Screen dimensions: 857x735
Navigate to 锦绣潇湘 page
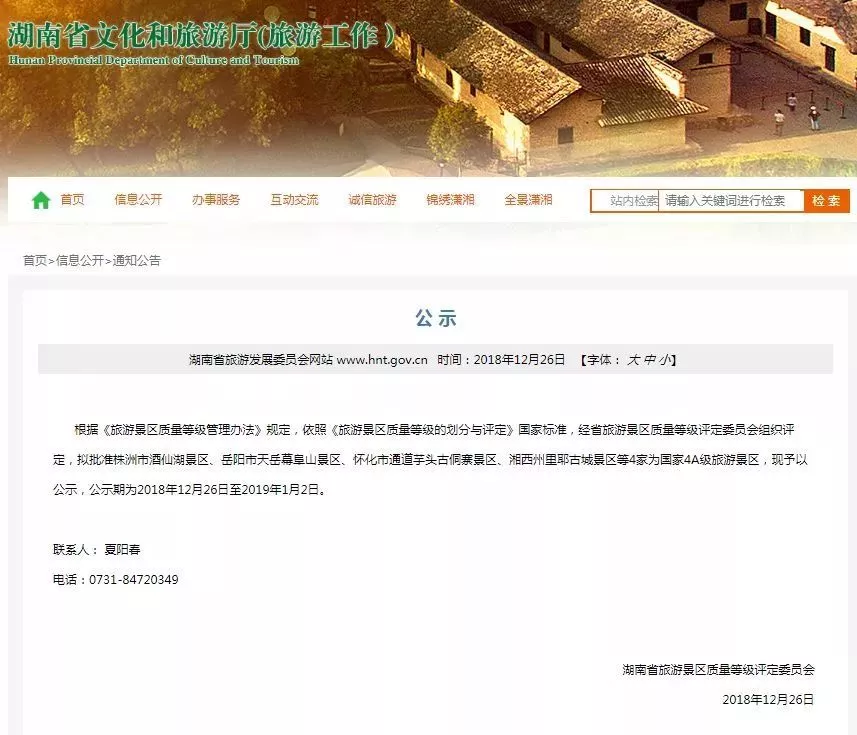450,200
